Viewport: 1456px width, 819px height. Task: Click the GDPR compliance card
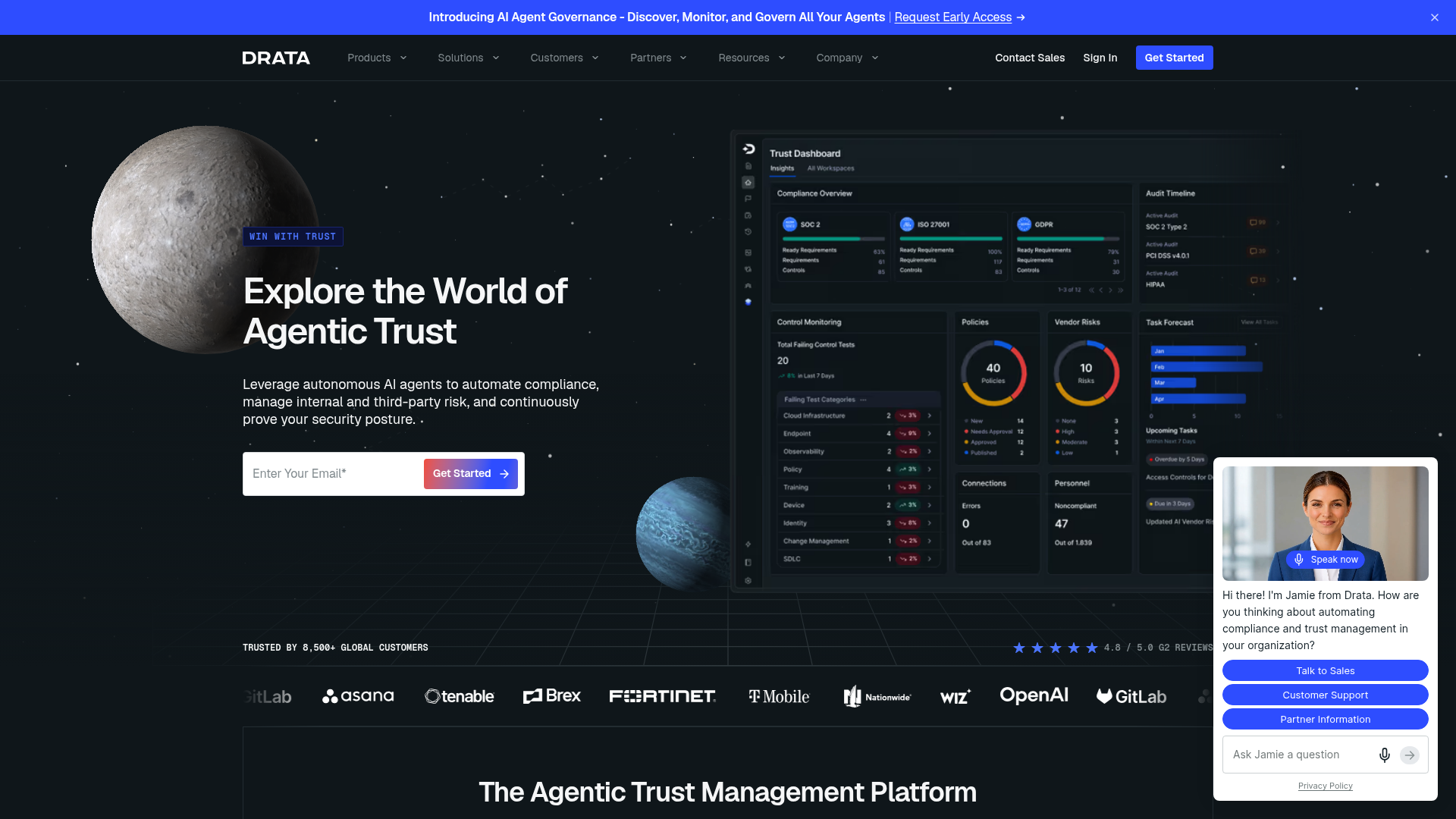tap(1068, 246)
